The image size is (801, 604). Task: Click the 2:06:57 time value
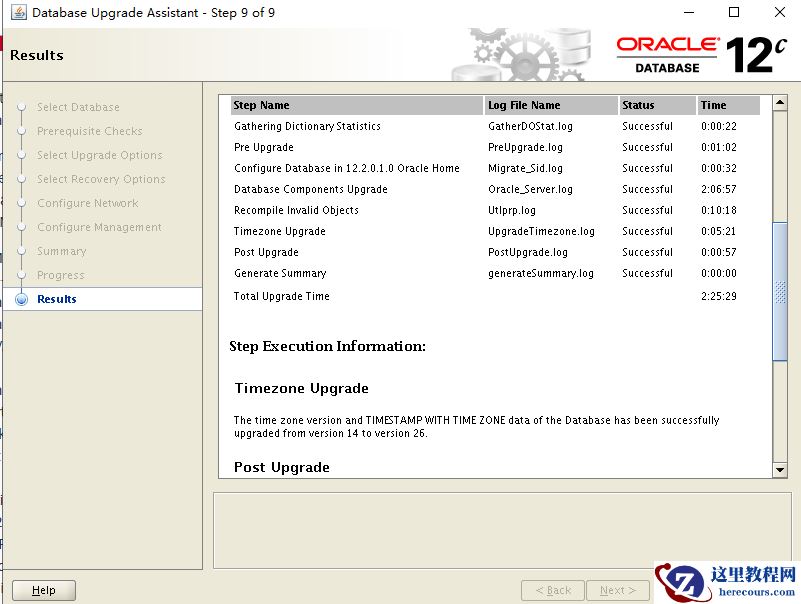(x=718, y=189)
